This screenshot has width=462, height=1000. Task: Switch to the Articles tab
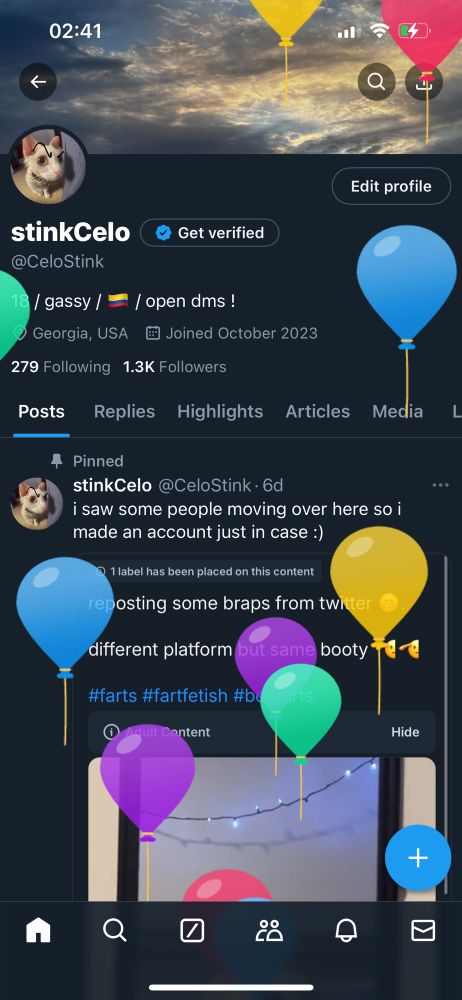[x=318, y=411]
